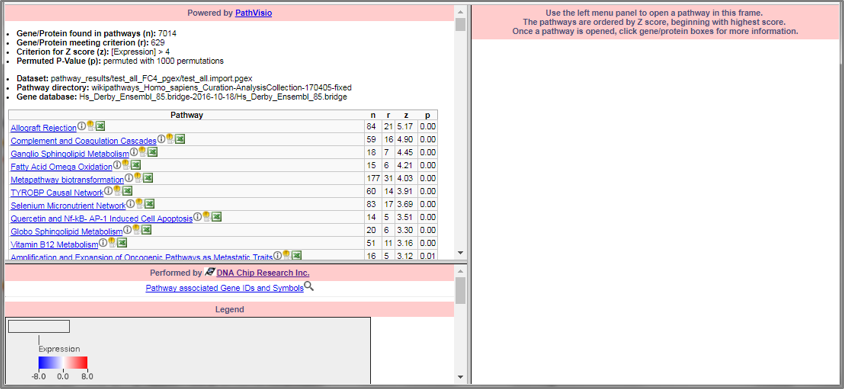Click down arrow of pathway list scrollbar
This screenshot has height=389, width=844.
460,252
